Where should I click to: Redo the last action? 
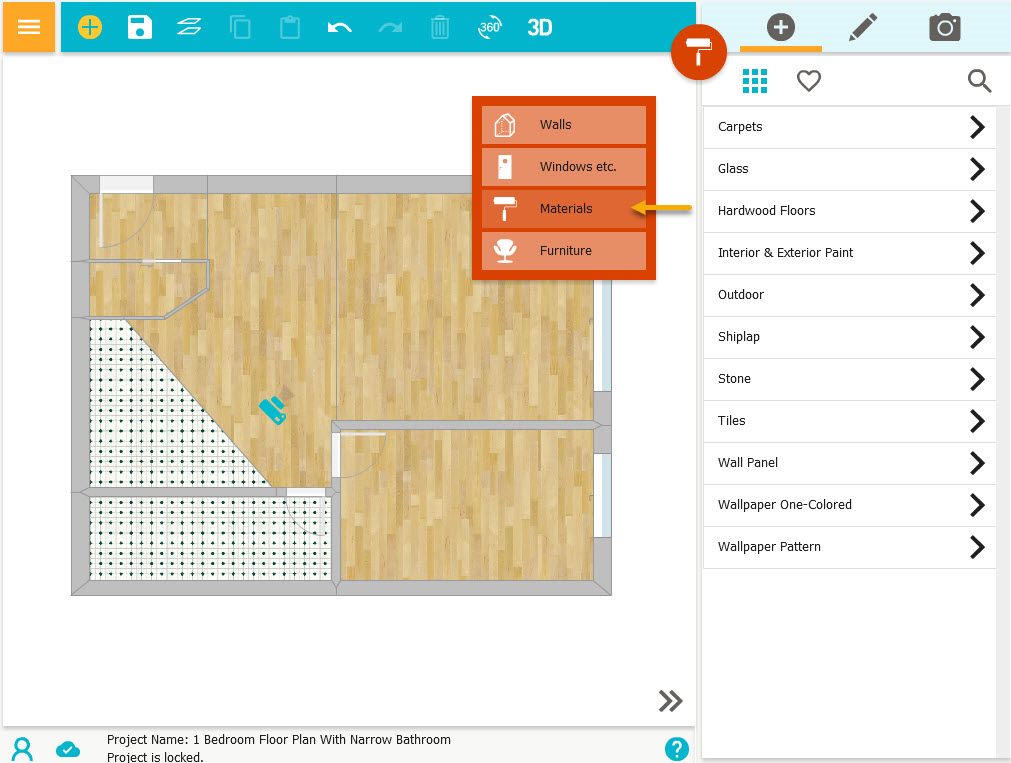coord(389,27)
